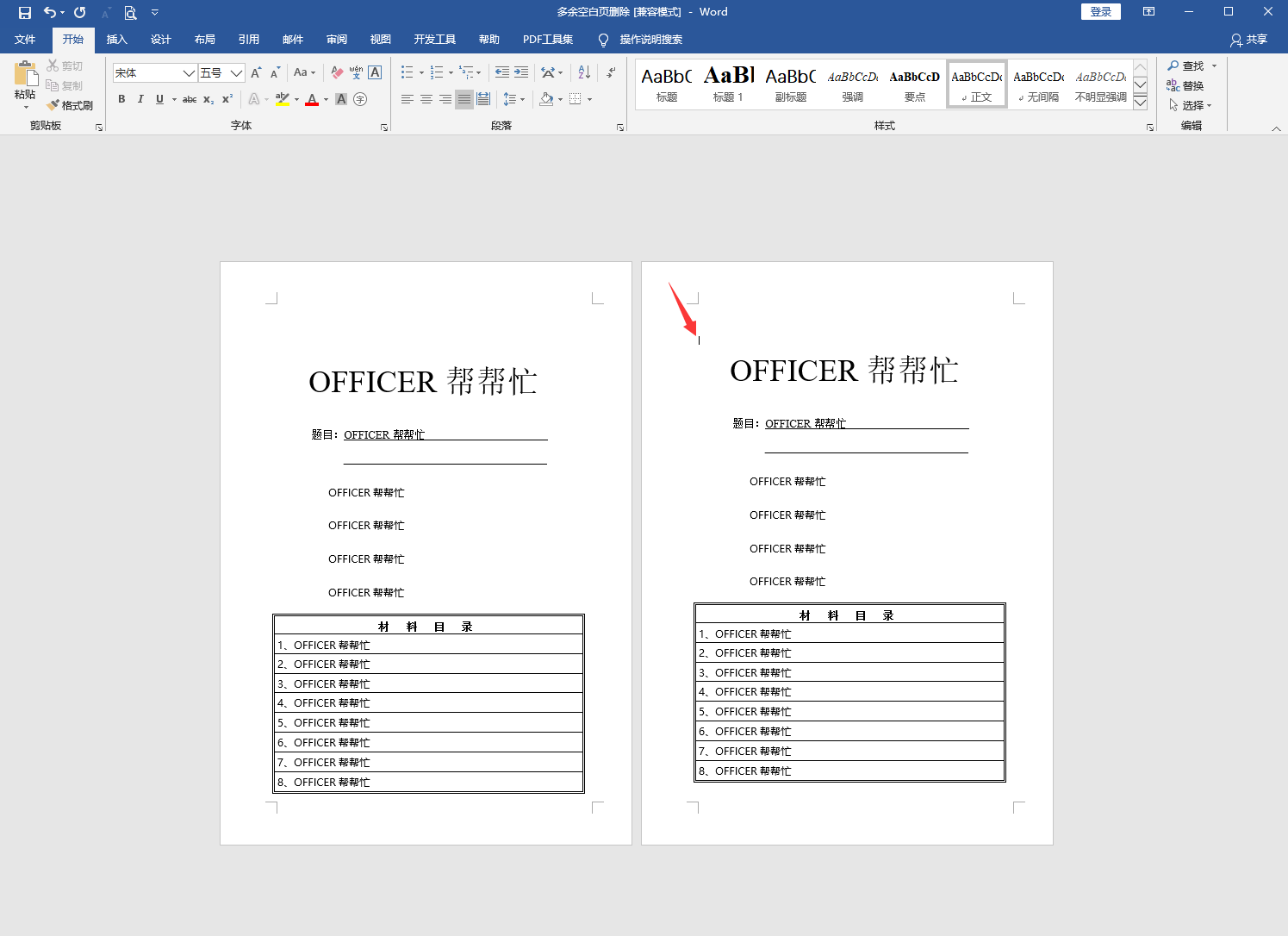Expand the numbering list dropdown arrow
This screenshot has height=936, width=1288.
click(451, 72)
